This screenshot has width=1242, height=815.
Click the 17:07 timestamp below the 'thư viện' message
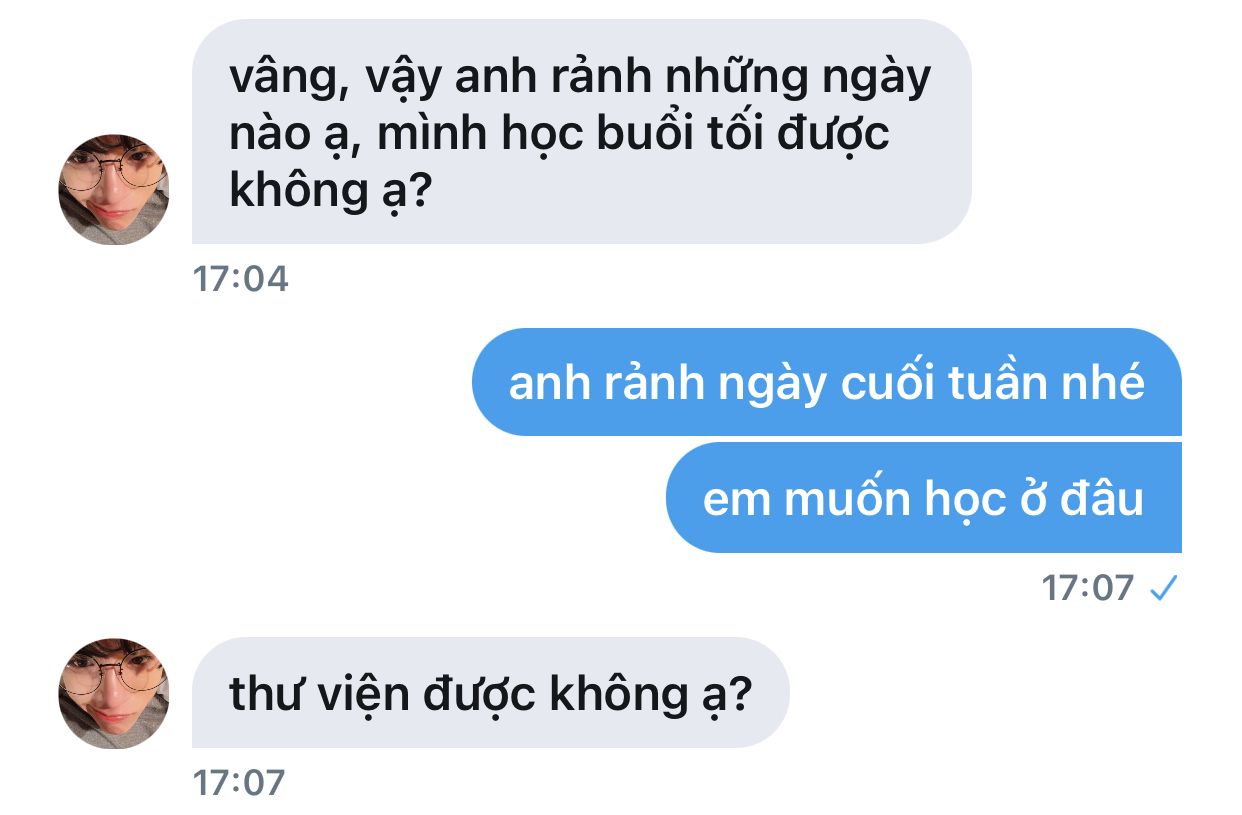tap(240, 783)
